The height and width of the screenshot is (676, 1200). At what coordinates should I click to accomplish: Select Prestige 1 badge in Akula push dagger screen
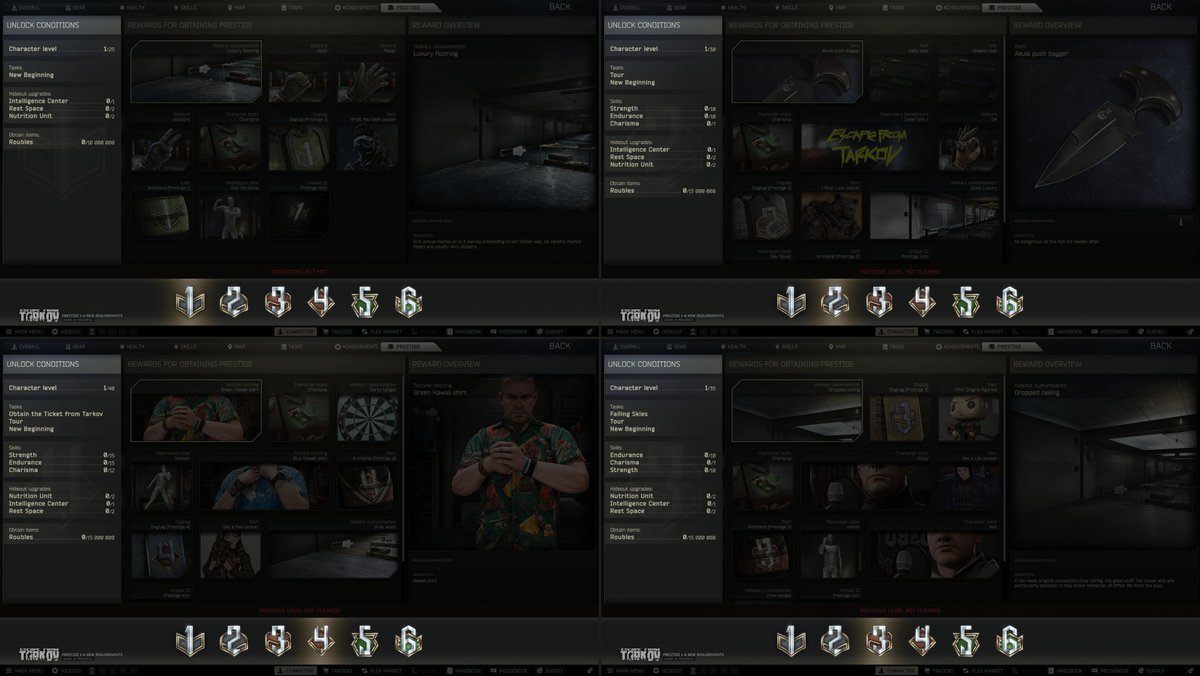tap(792, 300)
